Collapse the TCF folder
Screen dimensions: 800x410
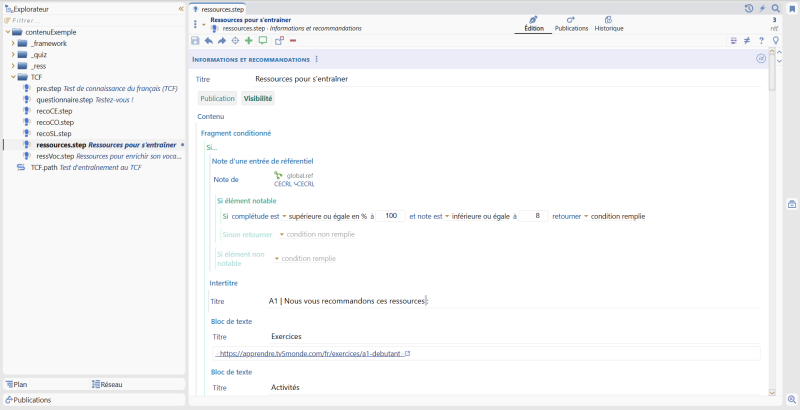[13, 77]
